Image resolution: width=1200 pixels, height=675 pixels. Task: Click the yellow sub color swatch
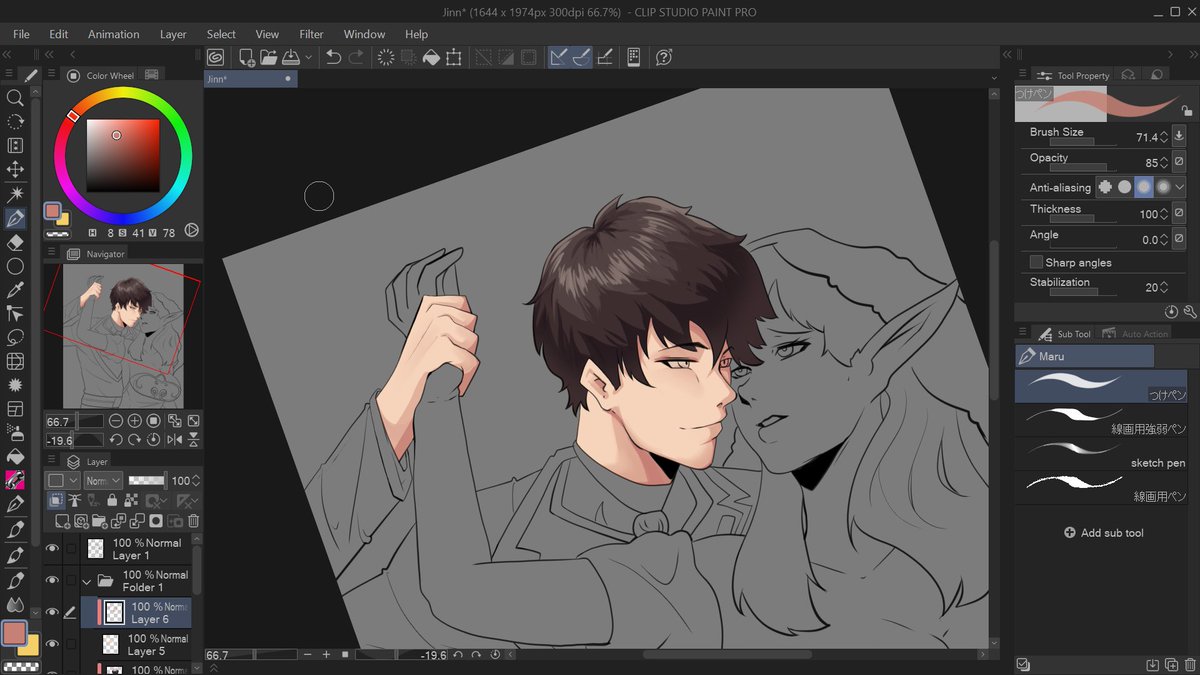click(x=30, y=646)
